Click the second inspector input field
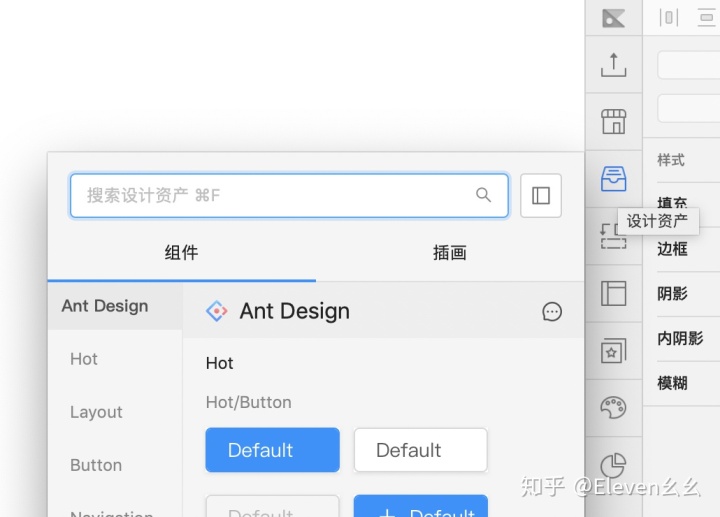 tap(689, 108)
